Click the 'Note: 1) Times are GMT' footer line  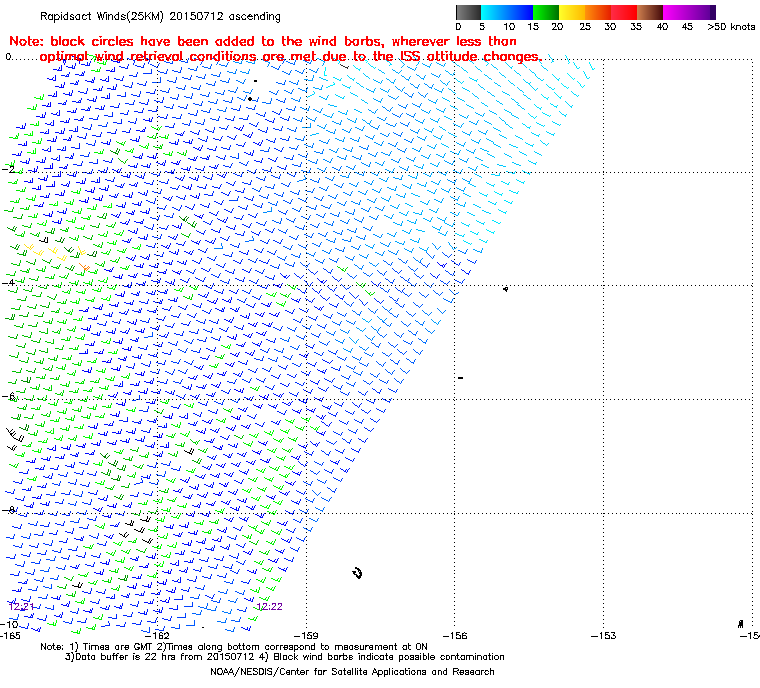(234, 647)
